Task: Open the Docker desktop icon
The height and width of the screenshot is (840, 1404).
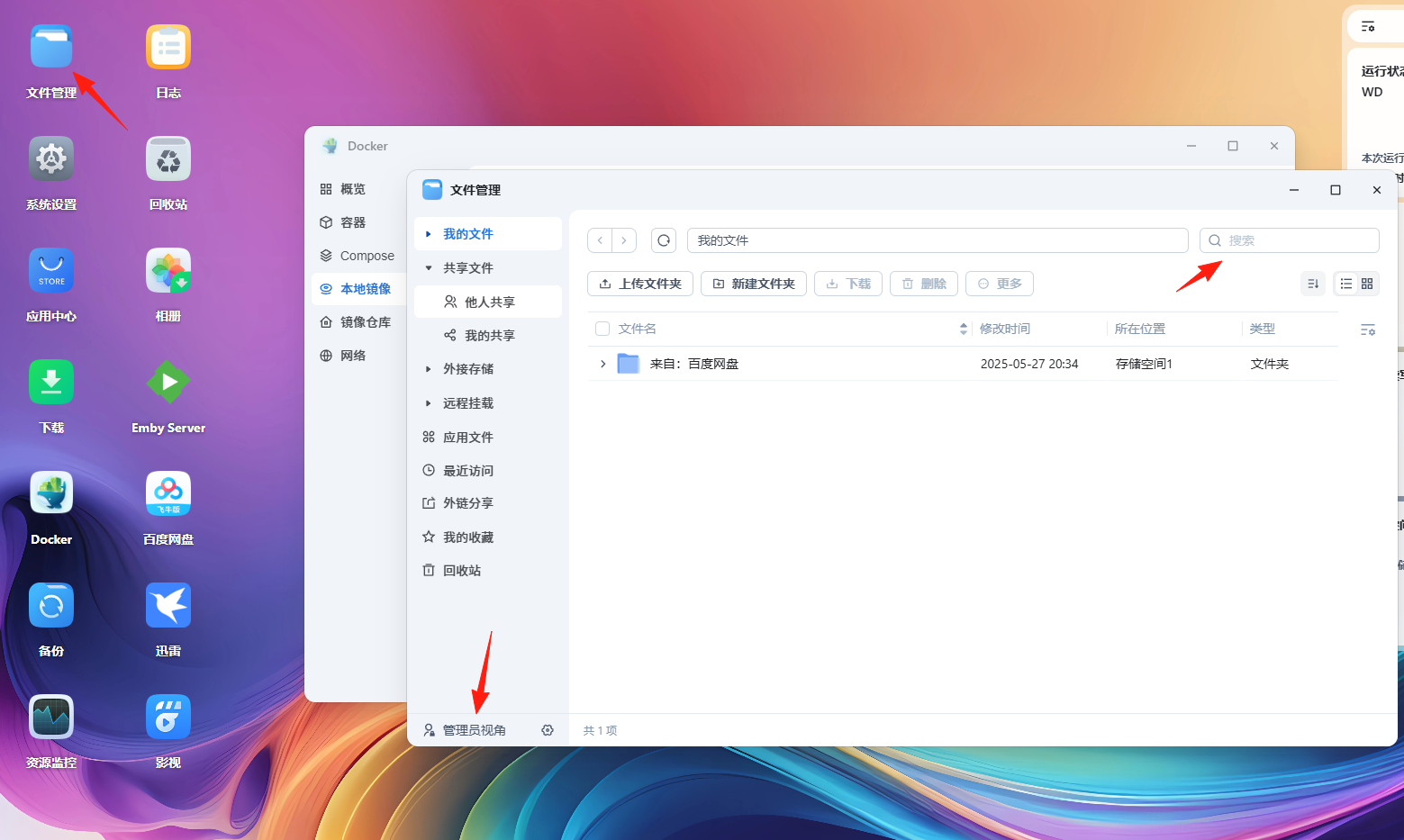Action: (51, 493)
